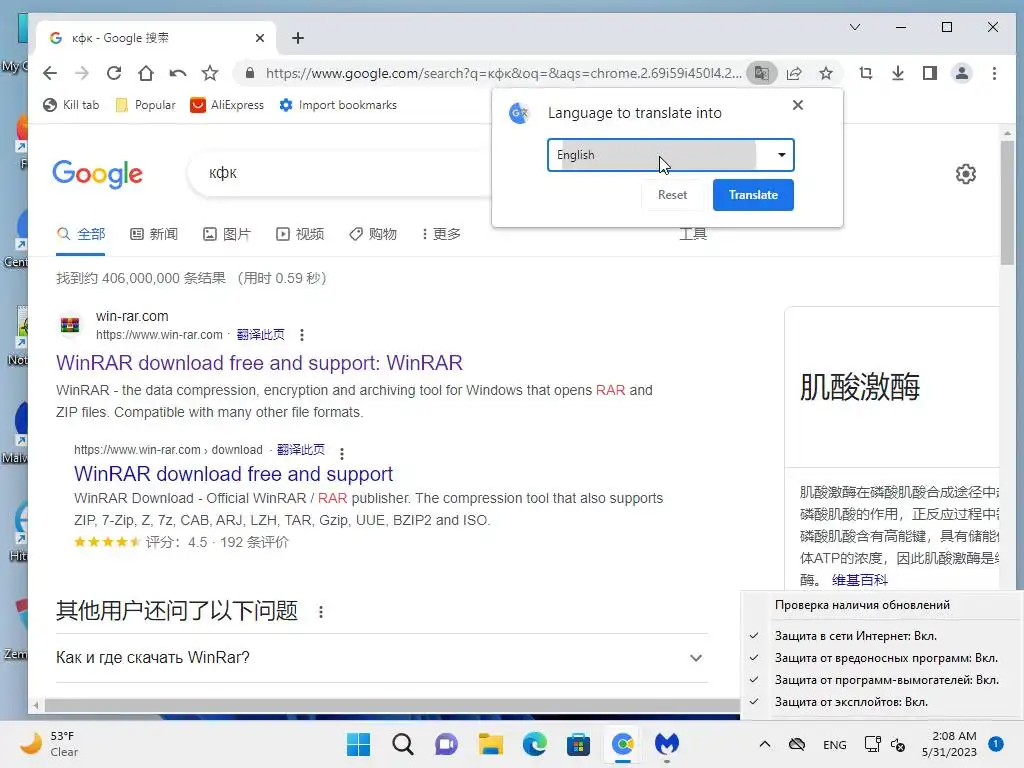
Task: Toggle Защита в сети Интернет option
Action: click(856, 635)
